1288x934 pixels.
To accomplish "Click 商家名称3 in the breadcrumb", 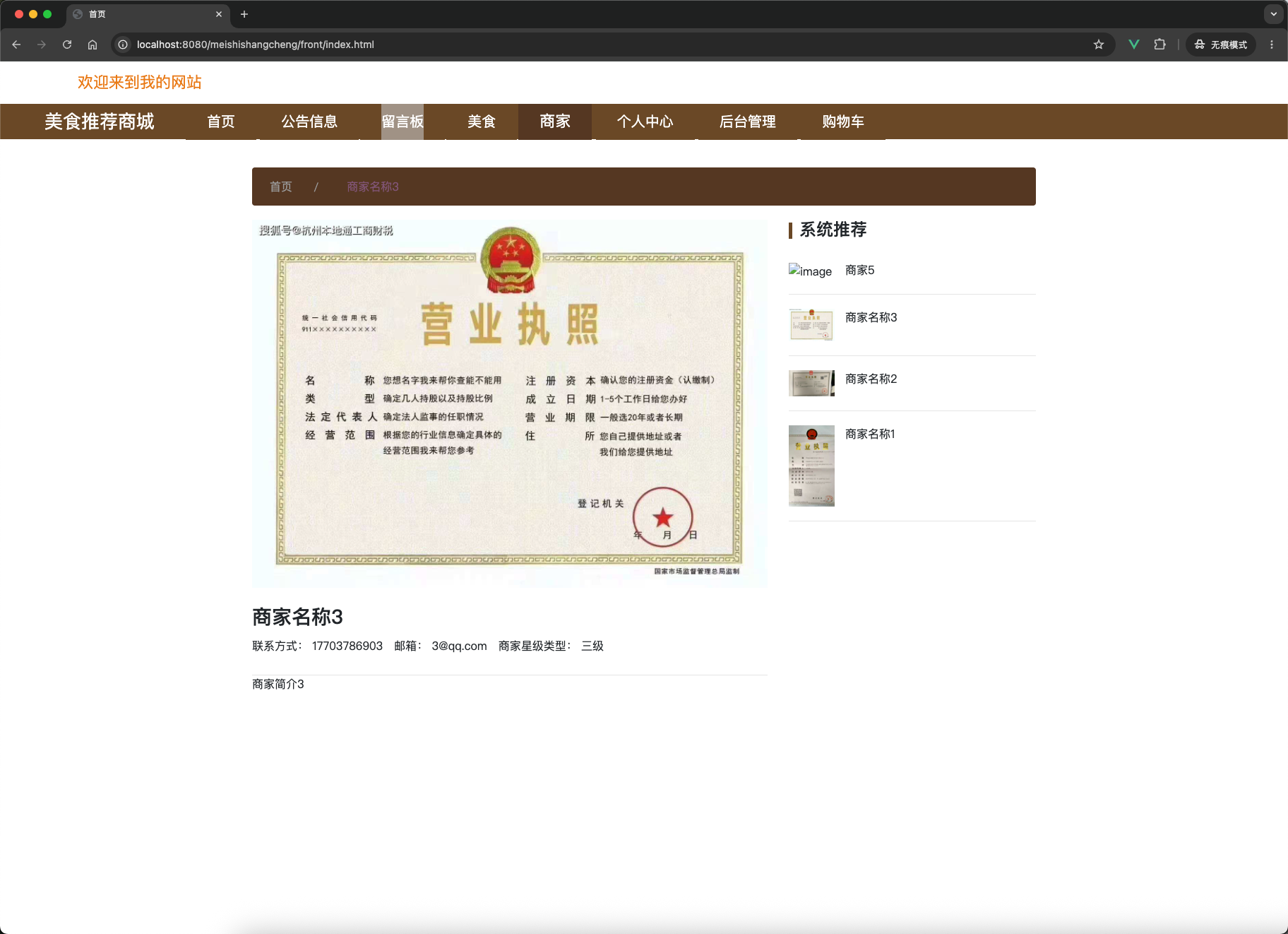I will pos(373,187).
